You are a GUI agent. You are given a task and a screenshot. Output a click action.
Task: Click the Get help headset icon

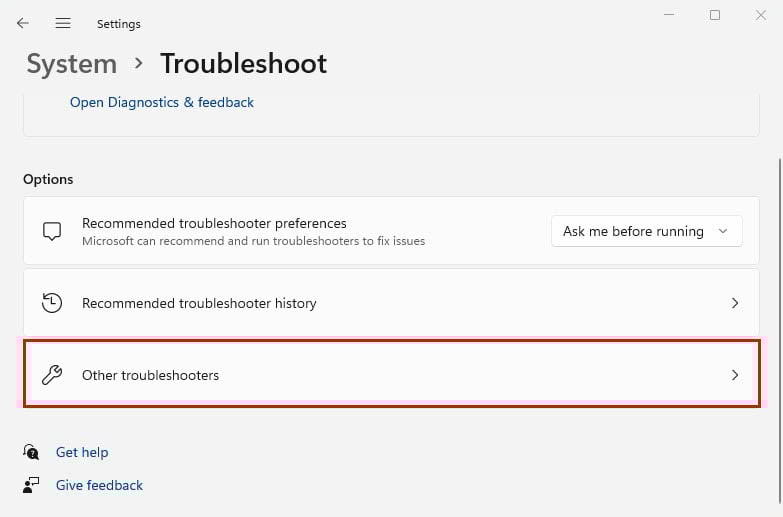point(31,452)
